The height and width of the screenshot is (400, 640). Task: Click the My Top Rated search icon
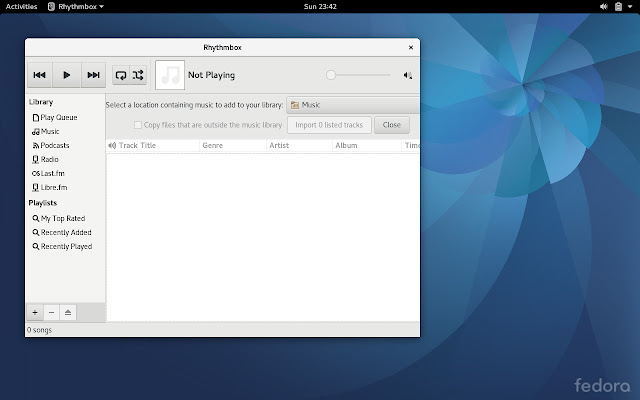36,218
